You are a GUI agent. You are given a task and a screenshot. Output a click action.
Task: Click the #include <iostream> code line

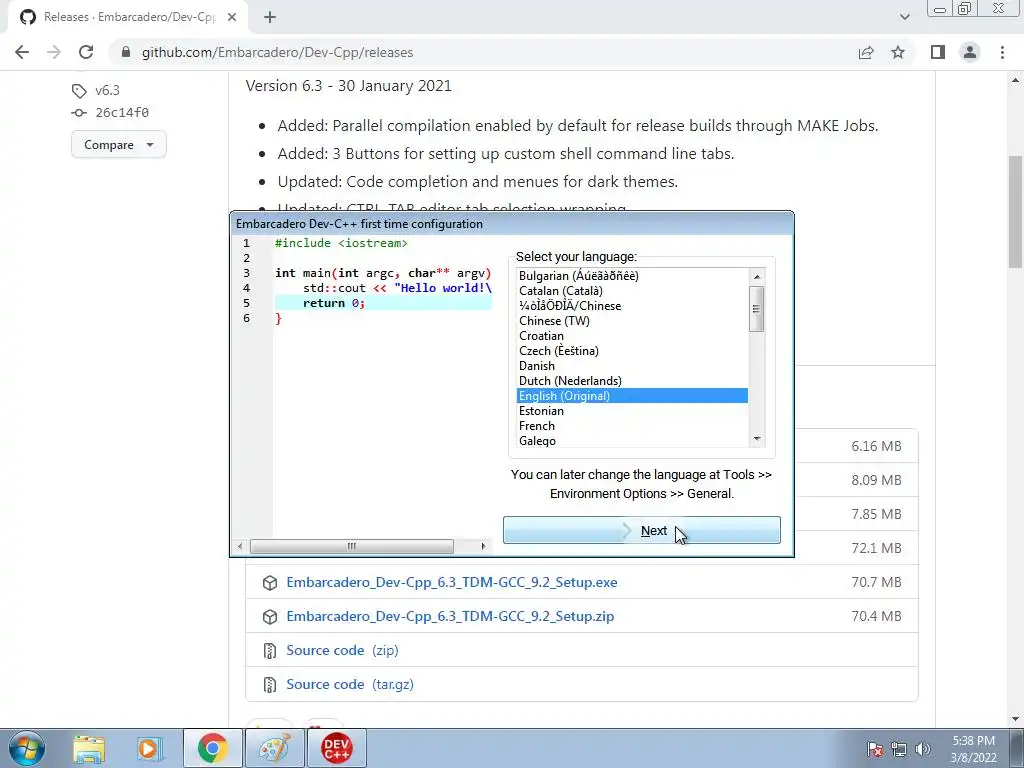point(341,242)
